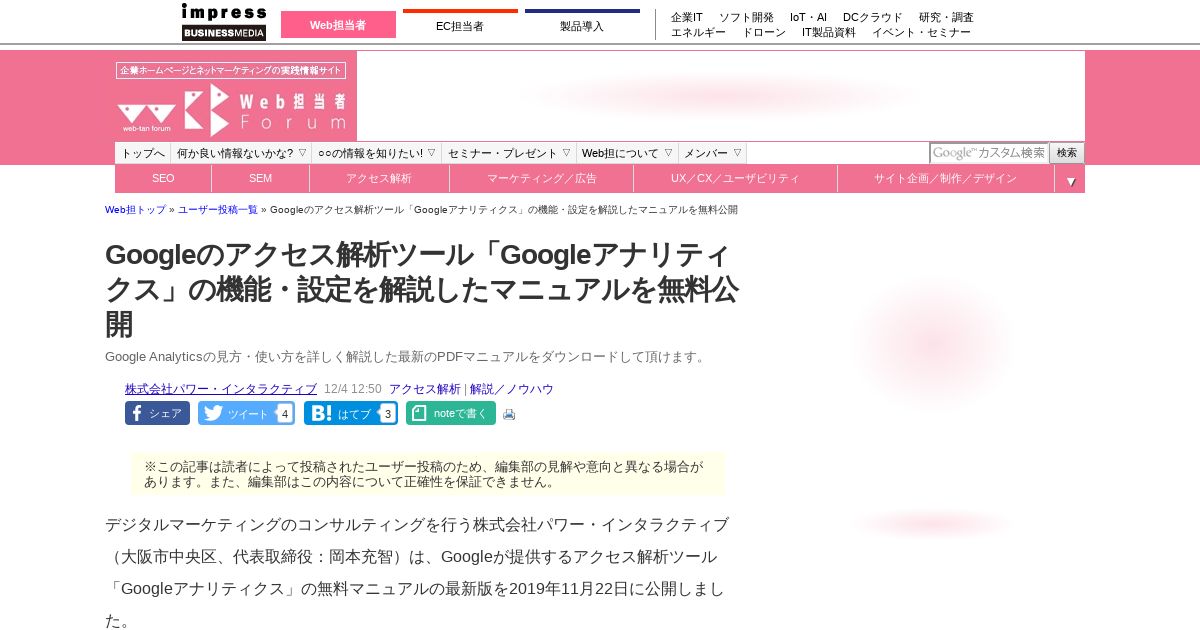The height and width of the screenshot is (630, 1200).
Task: Follow the ドローン link
Action: click(764, 32)
